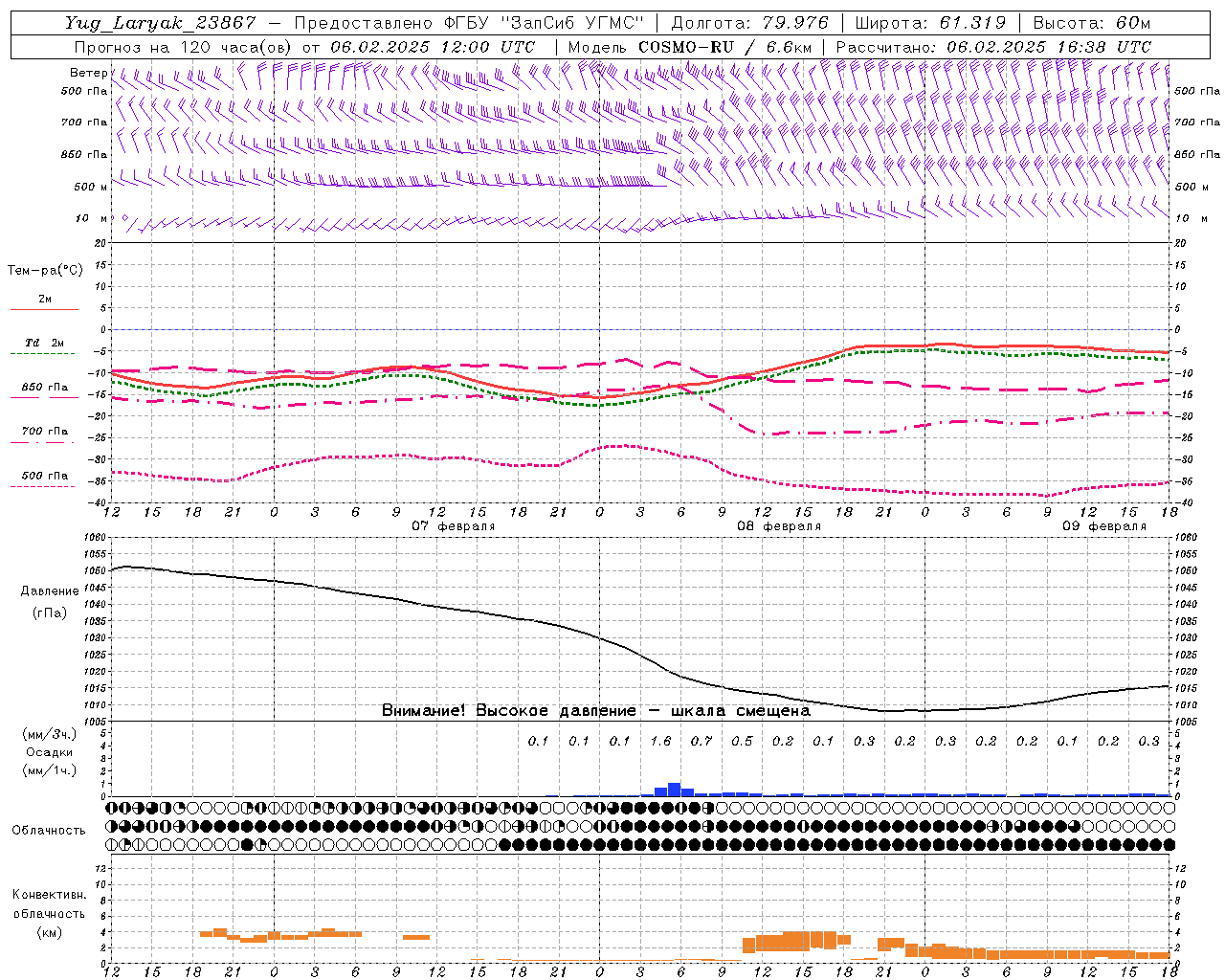Click the tallest blue hourly precipitation bar
1225x980 pixels.
coord(674,790)
